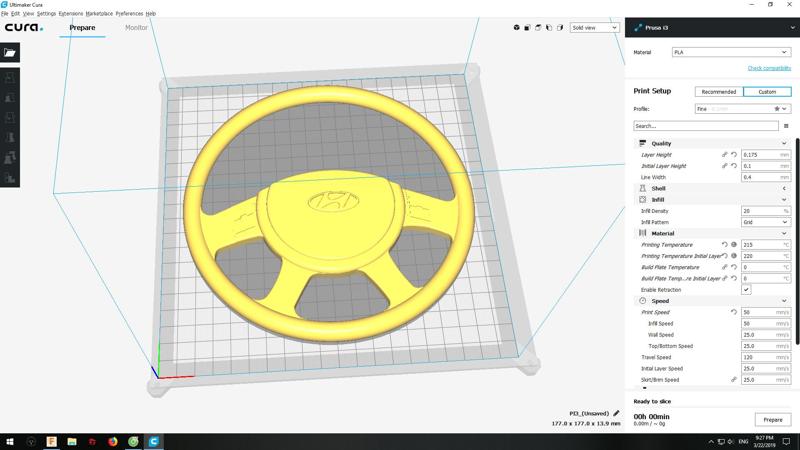
Task: Click link icon next to Layer Height
Action: [724, 155]
